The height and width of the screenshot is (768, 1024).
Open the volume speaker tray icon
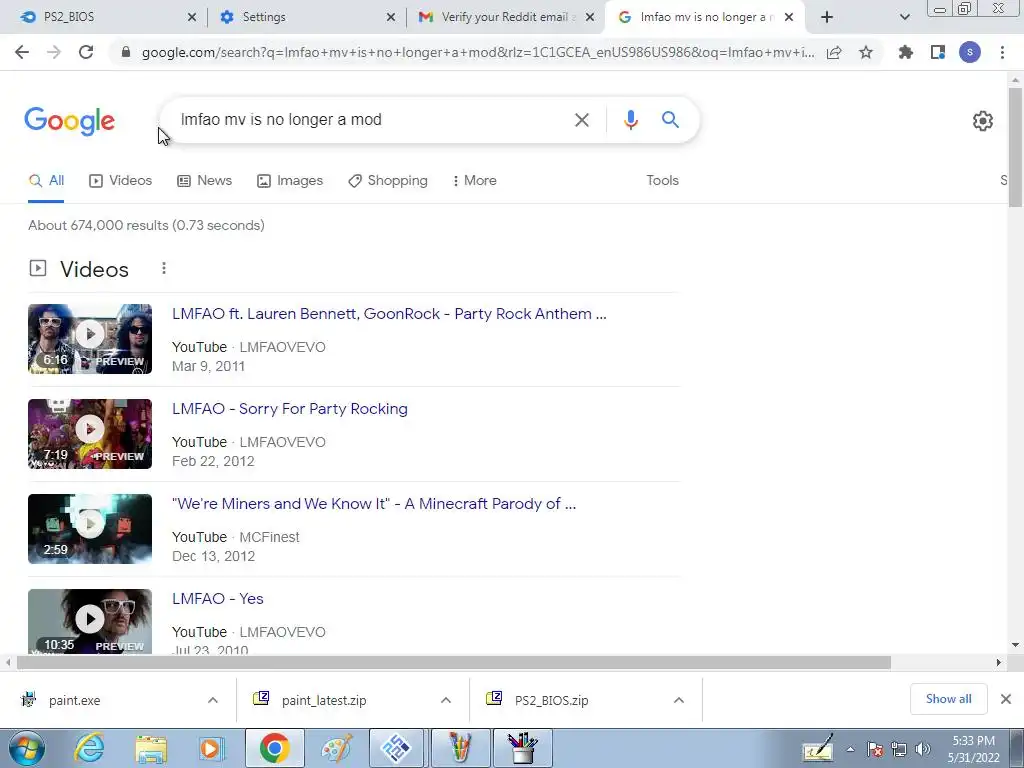(x=923, y=750)
